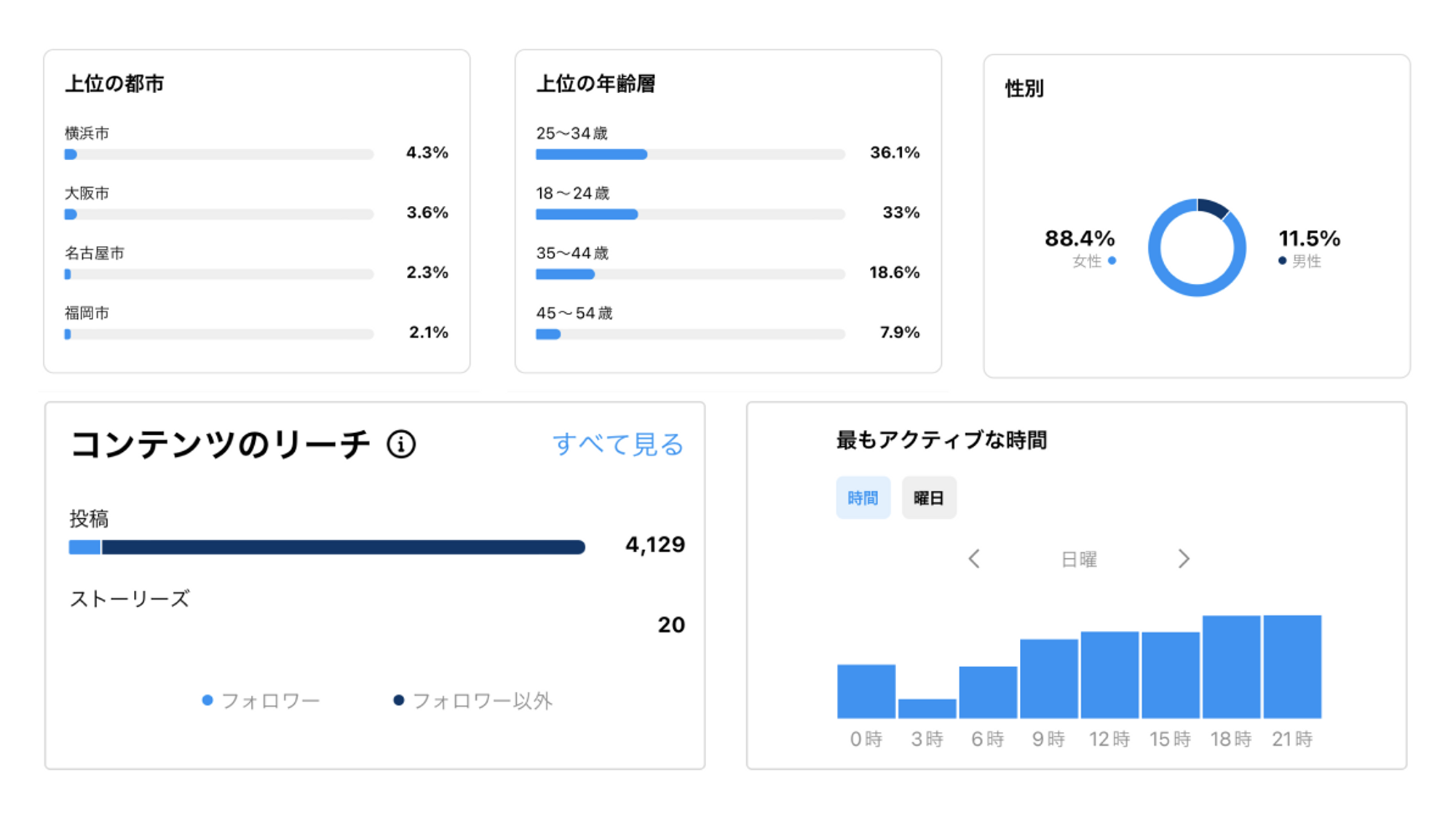This screenshot has height=815, width=1456.
Task: Enable the 時間 view toggle
Action: (x=863, y=497)
